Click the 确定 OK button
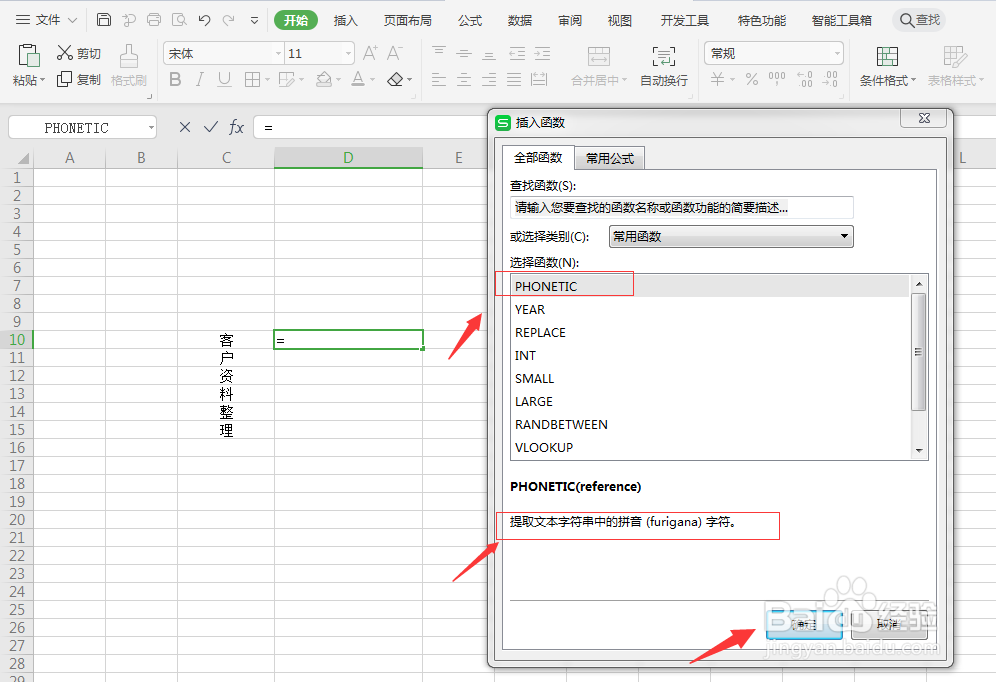This screenshot has height=682, width=996. pos(803,625)
